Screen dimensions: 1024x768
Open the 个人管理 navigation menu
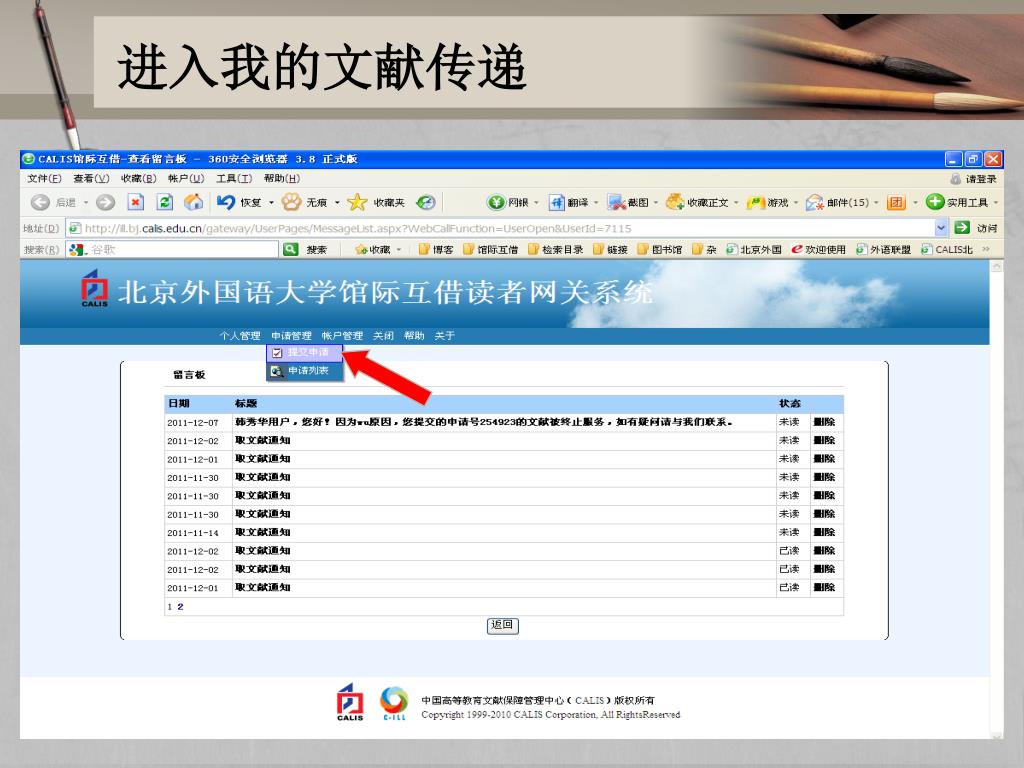240,336
